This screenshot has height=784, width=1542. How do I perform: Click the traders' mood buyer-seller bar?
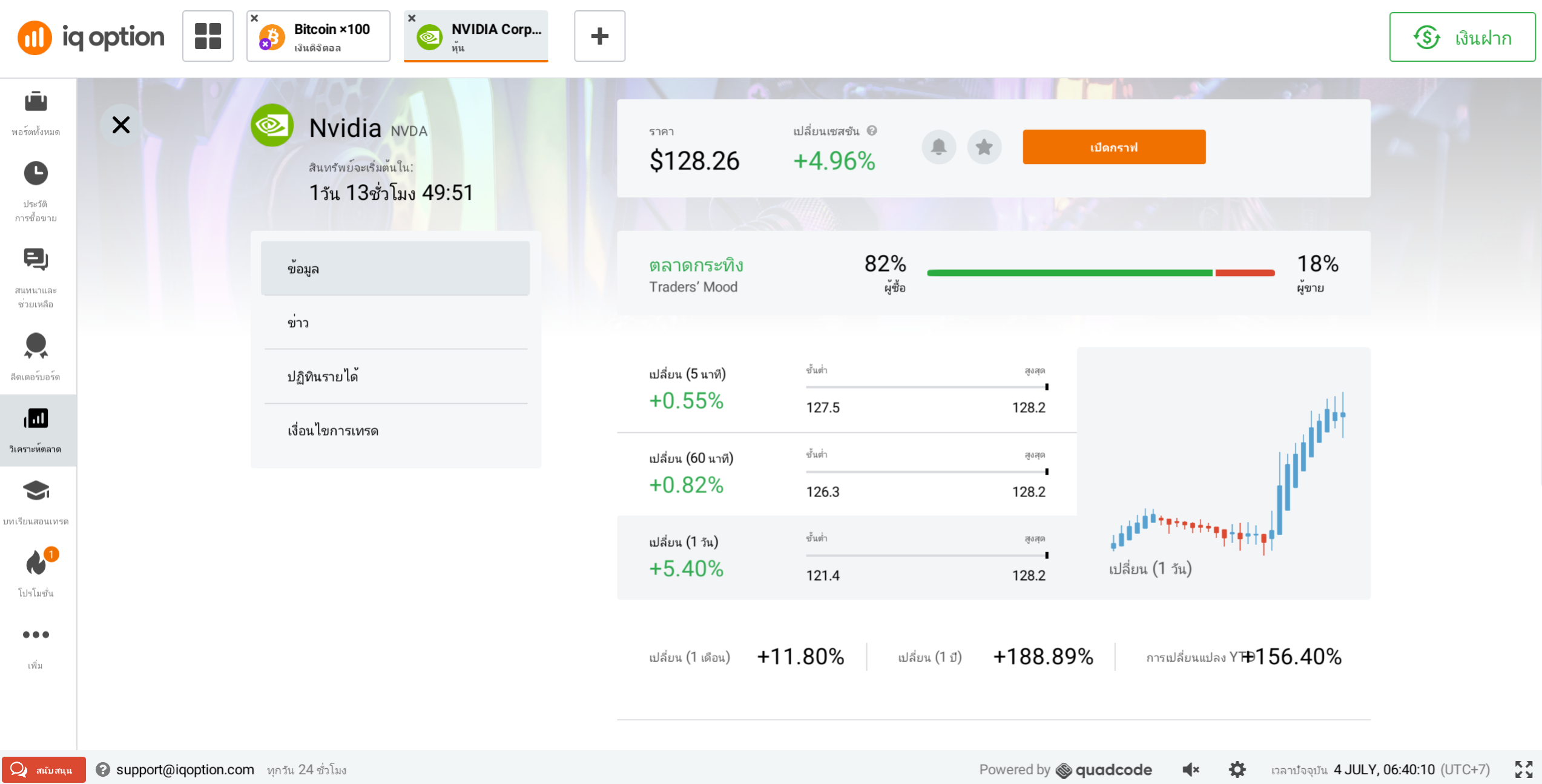tap(1101, 273)
